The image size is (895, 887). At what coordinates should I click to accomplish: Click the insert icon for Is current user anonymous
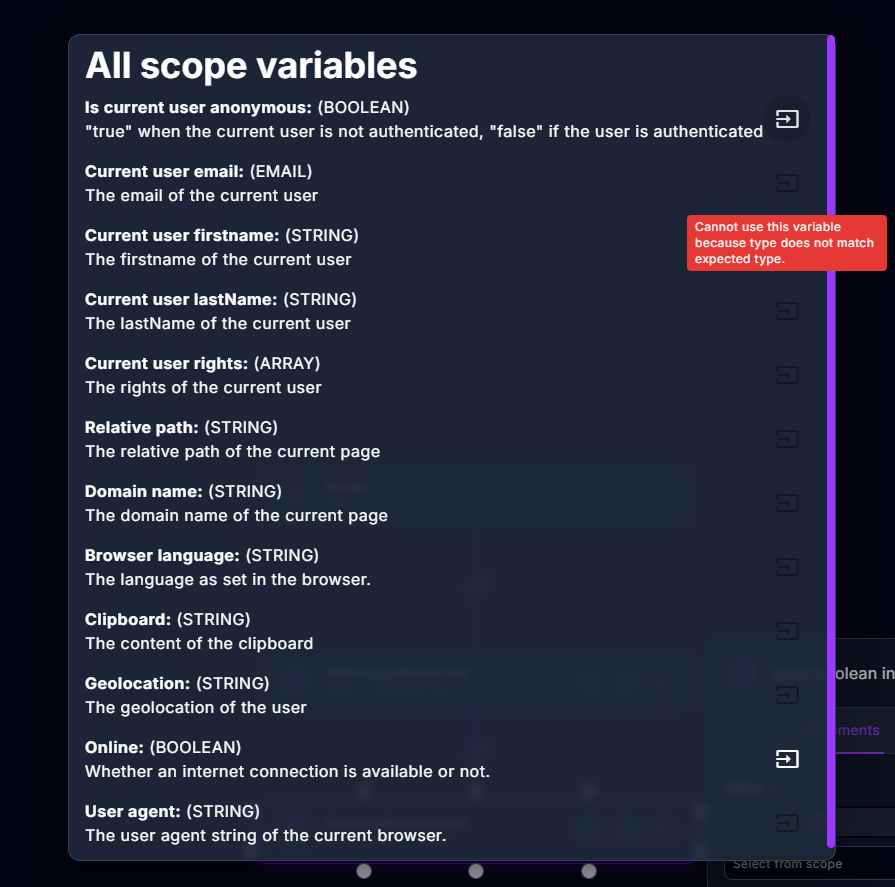point(787,119)
